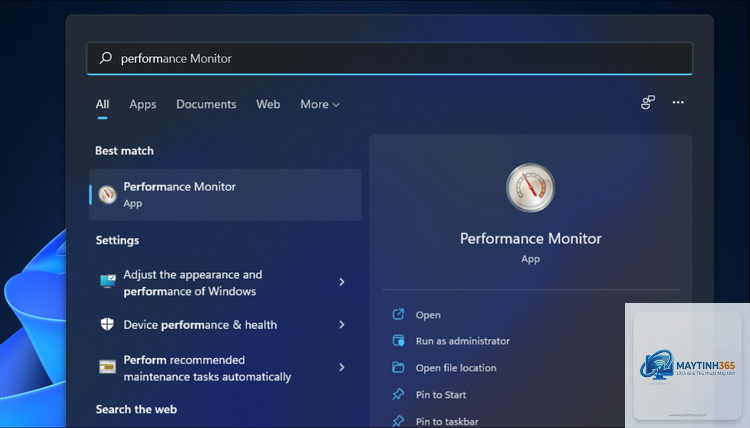This screenshot has height=428, width=750.
Task: Click the Performance Monitor title in details pane
Action: [530, 239]
